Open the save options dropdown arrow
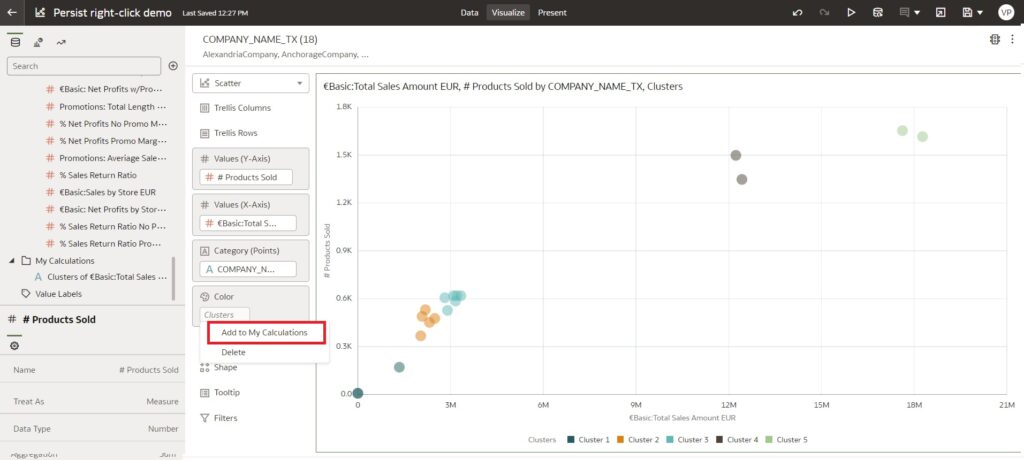 tap(980, 12)
